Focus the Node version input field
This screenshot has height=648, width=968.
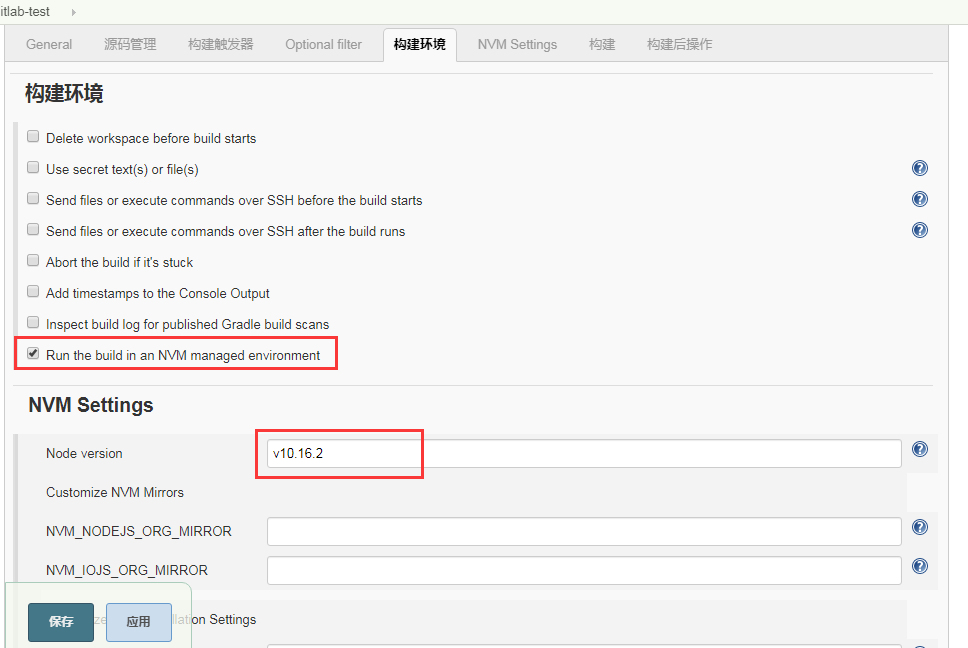pos(584,454)
